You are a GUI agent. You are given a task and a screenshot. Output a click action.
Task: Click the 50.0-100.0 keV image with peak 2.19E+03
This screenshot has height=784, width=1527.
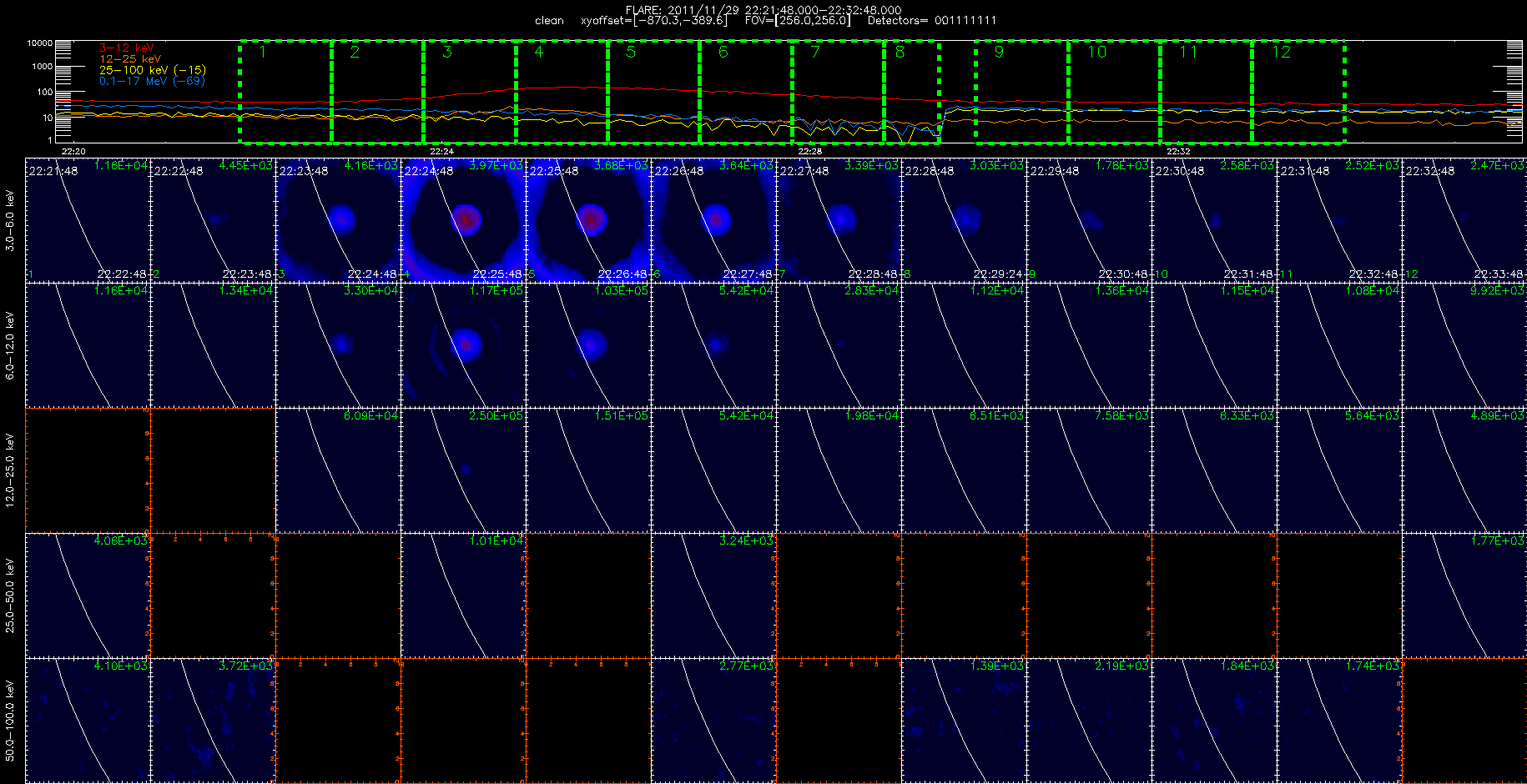tap(1090, 721)
